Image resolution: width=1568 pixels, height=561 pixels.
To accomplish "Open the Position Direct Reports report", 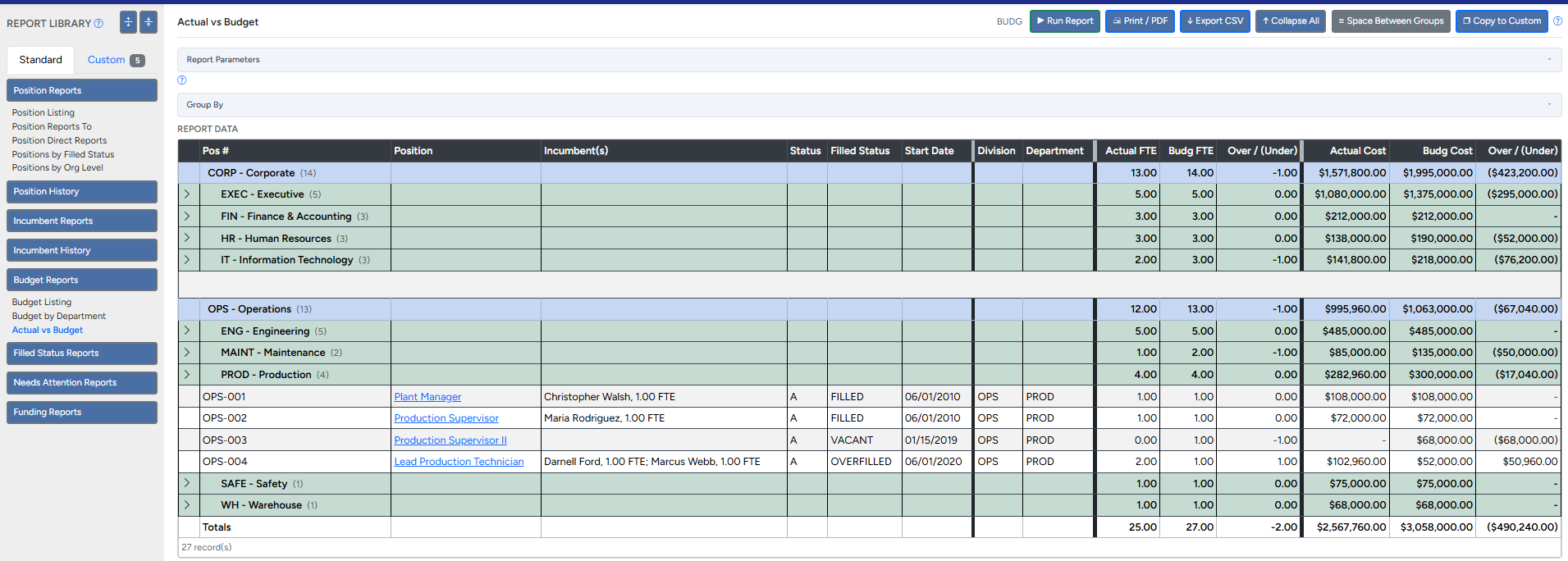I will click(x=59, y=141).
